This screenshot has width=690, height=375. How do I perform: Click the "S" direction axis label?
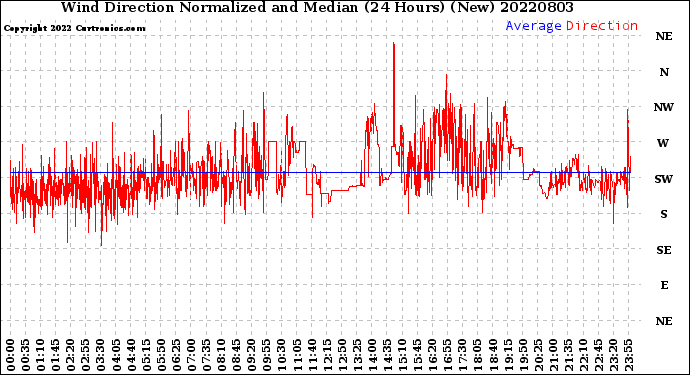(x=664, y=214)
